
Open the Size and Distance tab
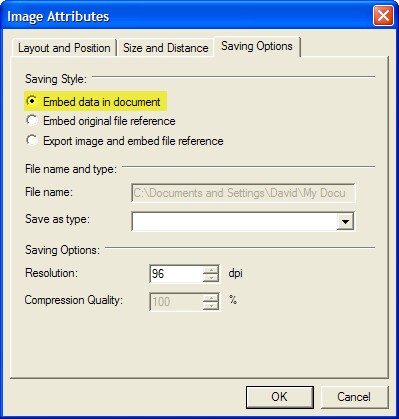[x=166, y=48]
